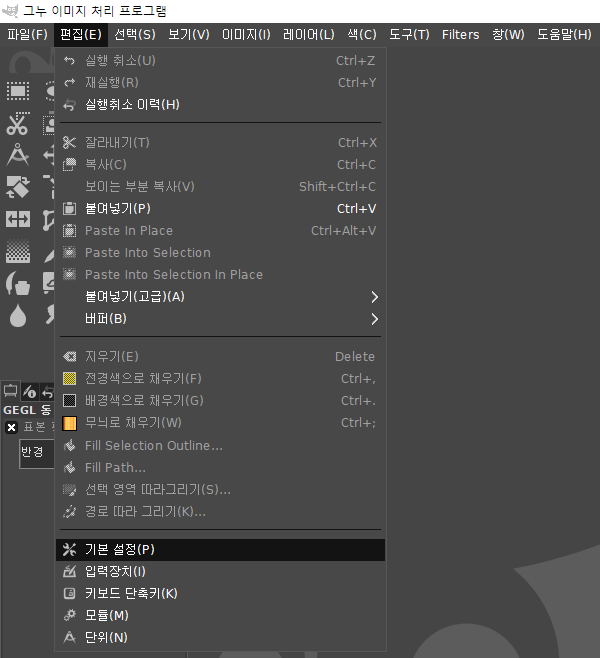
Task: Click 경로 따라 그리기(K)... entry
Action: tap(220, 512)
